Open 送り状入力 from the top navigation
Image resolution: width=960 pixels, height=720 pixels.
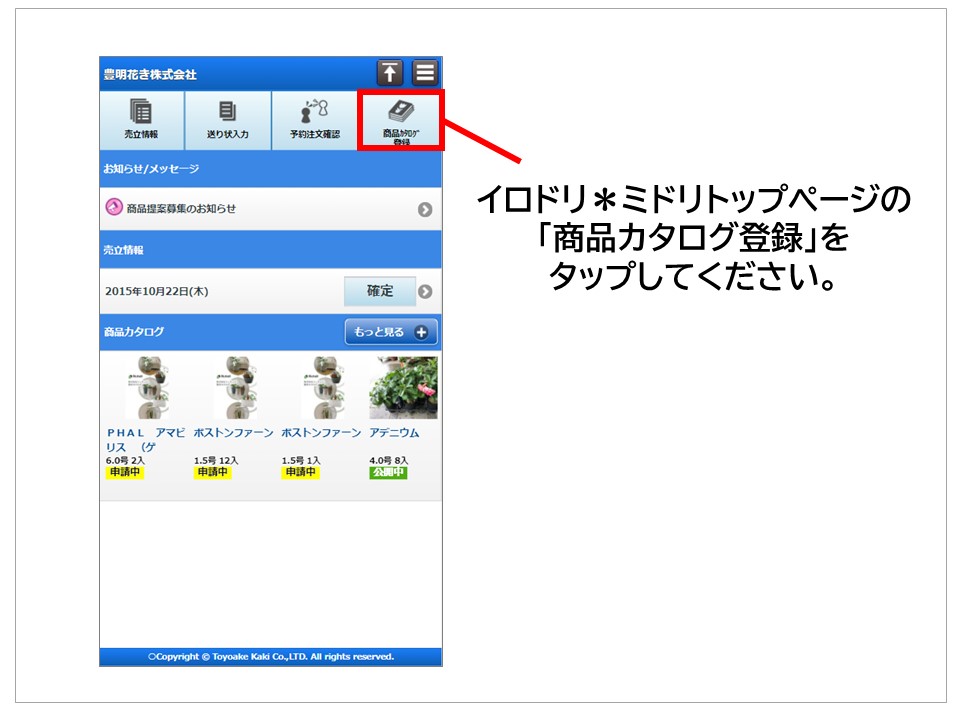pyautogui.click(x=227, y=121)
